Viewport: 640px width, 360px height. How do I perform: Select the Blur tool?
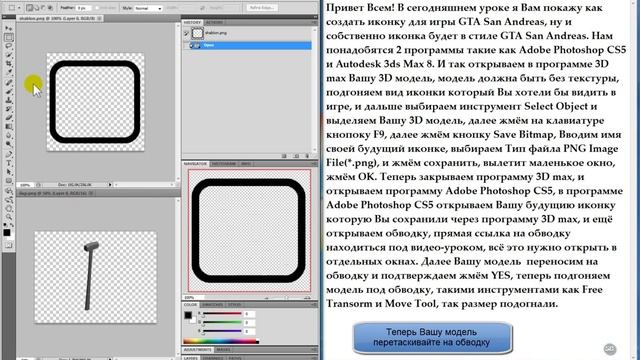[8, 136]
